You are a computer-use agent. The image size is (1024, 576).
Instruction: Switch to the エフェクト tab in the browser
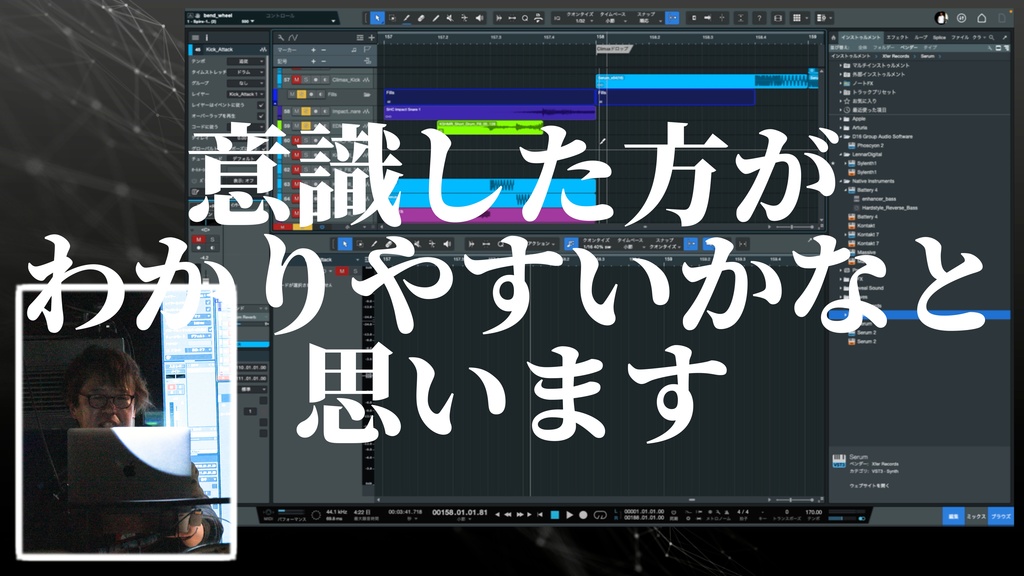click(x=898, y=37)
